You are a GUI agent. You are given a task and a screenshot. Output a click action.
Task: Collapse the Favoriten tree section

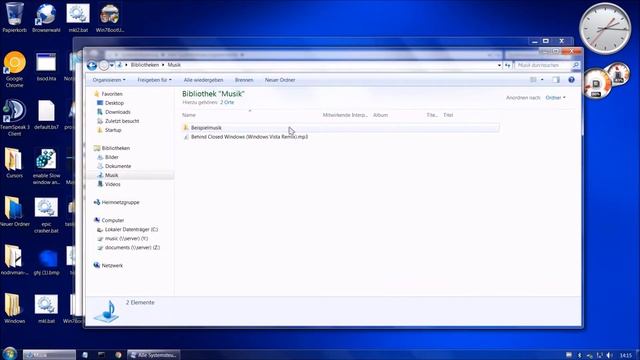(x=111, y=94)
